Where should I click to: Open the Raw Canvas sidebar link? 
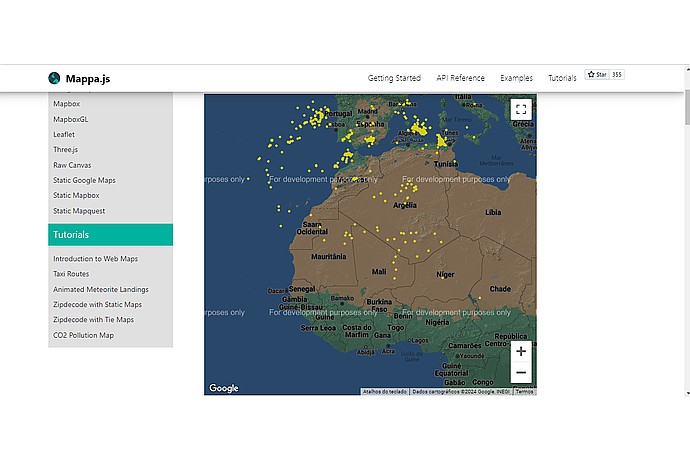tap(72, 165)
